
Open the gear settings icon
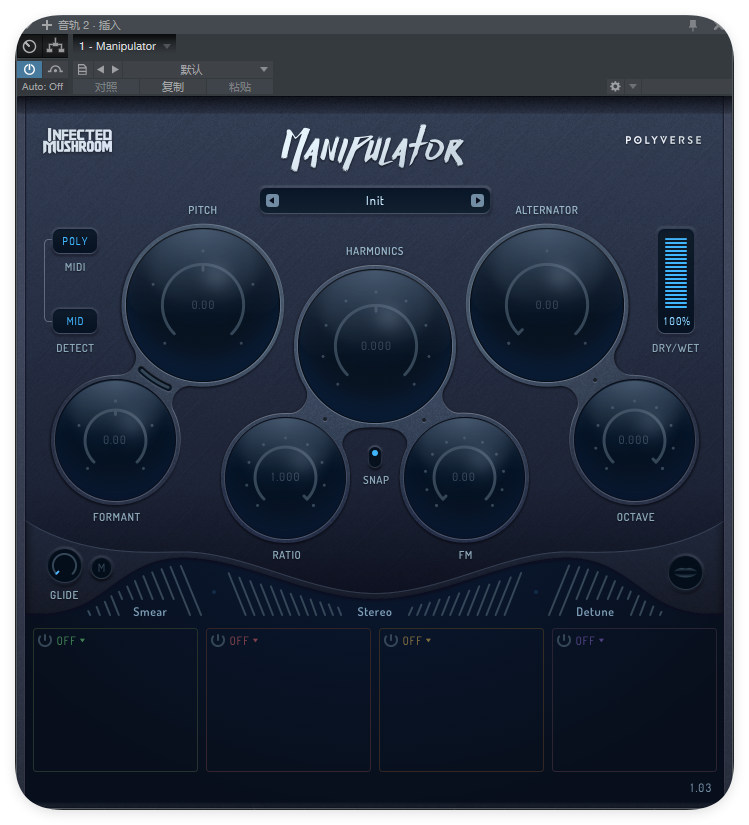615,86
